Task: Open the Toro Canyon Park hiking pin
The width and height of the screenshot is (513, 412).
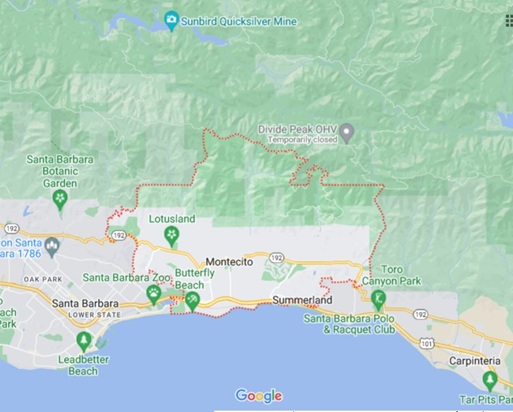Action: (x=378, y=299)
